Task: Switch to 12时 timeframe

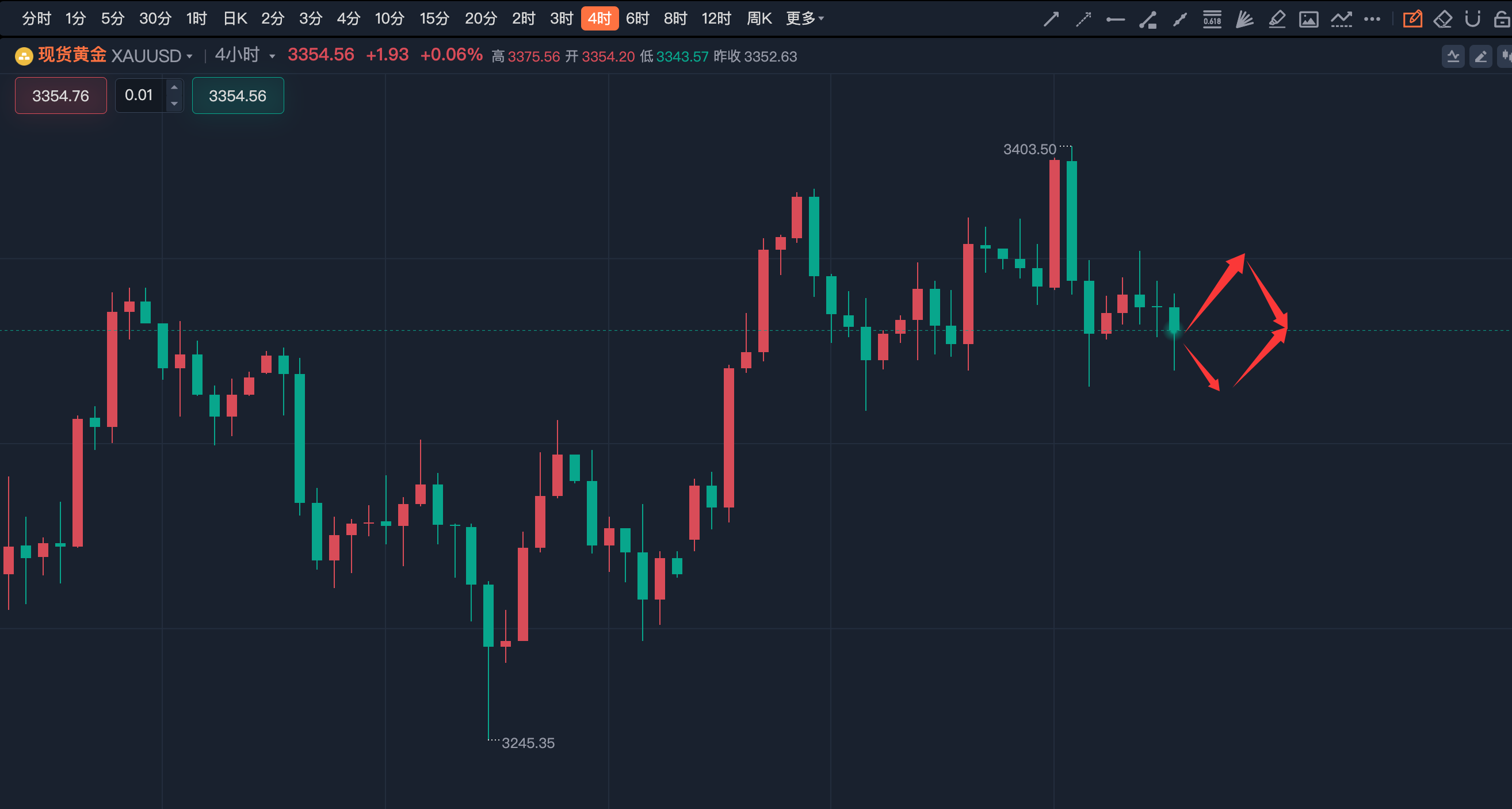Action: pos(717,19)
